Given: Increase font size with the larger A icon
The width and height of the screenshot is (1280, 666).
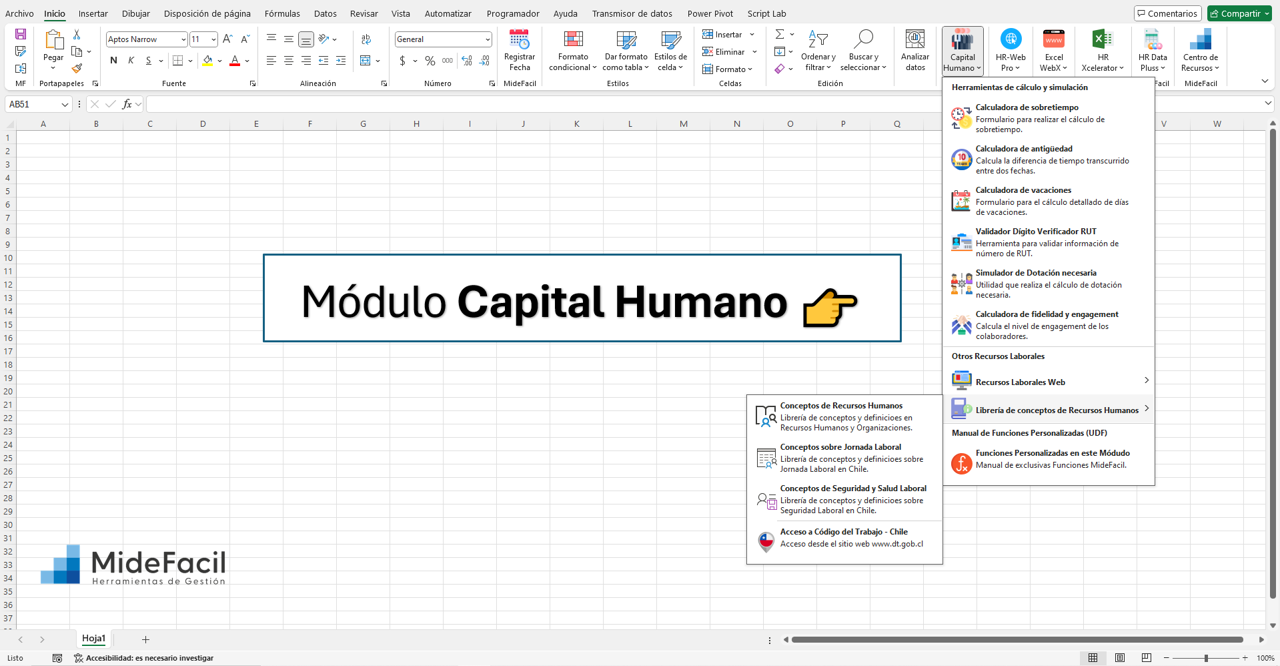Looking at the screenshot, I should (227, 39).
